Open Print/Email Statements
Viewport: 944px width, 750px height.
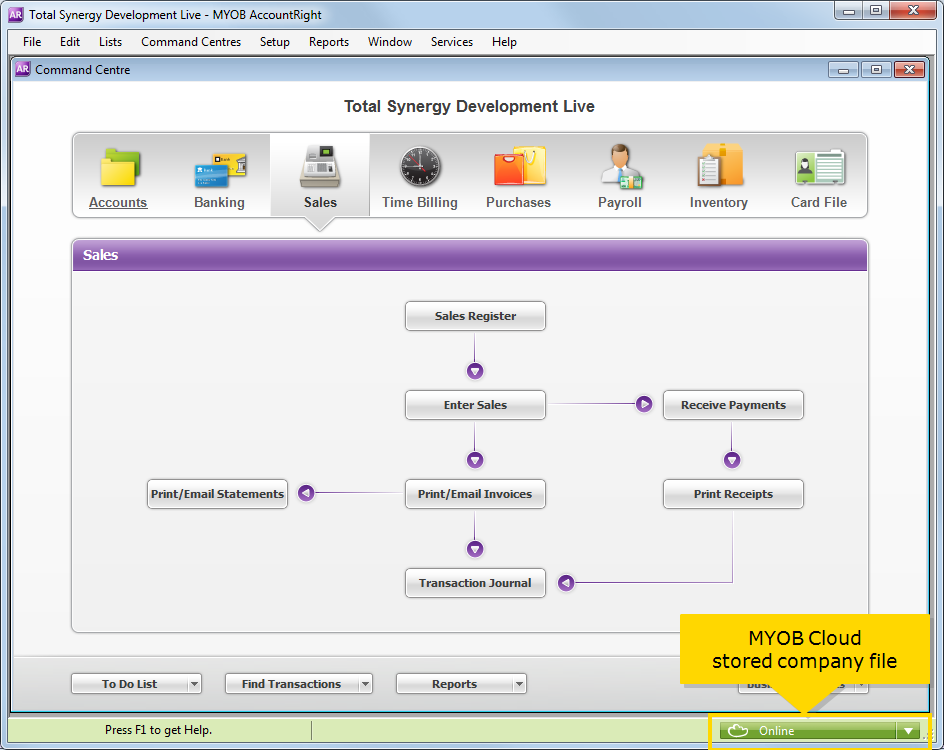(217, 493)
